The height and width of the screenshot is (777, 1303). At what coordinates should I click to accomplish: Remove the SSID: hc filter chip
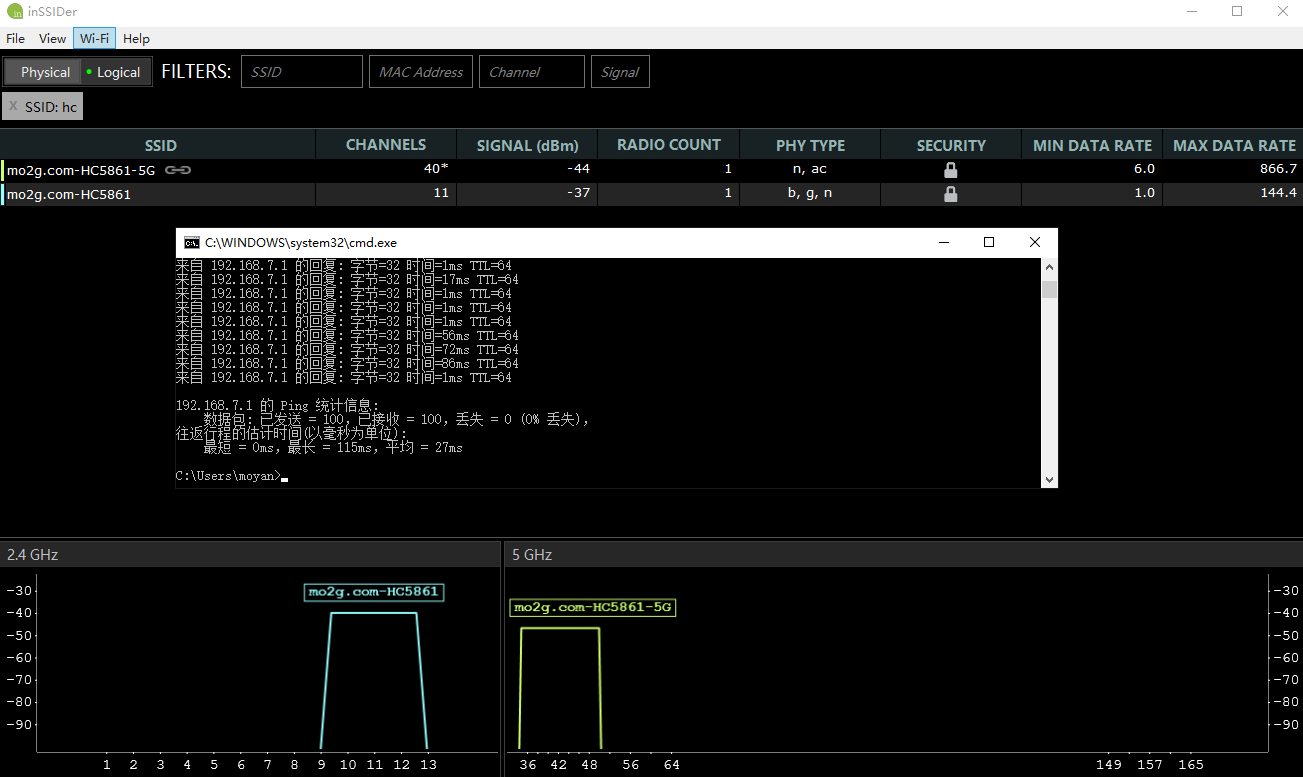click(x=14, y=107)
